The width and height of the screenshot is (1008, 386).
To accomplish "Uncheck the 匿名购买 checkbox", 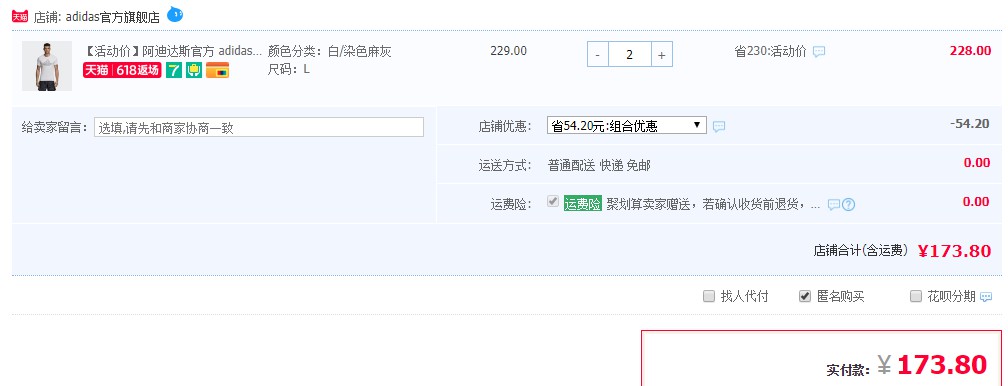I will click(804, 296).
